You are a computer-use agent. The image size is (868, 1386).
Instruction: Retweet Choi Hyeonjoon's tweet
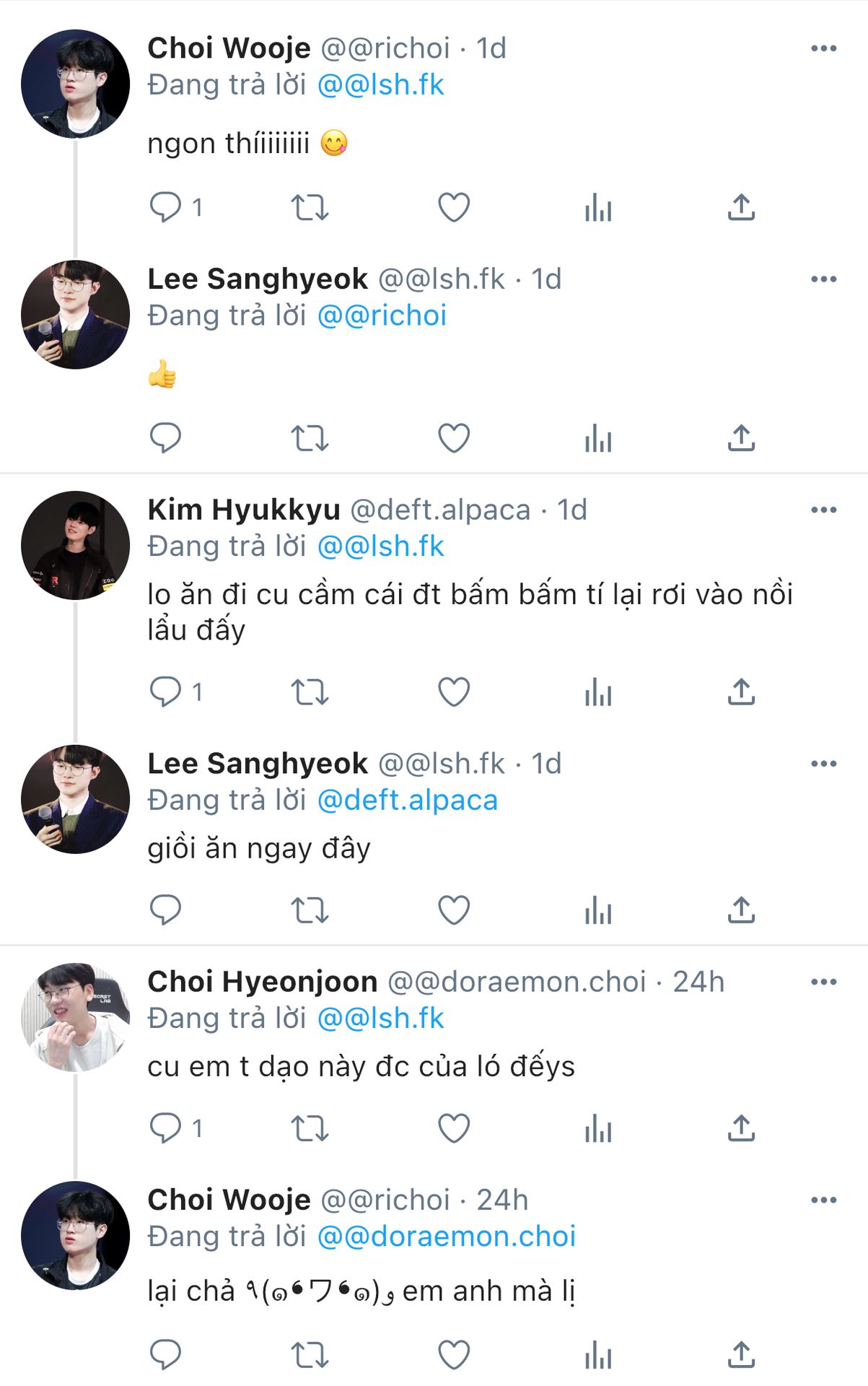(x=310, y=1128)
